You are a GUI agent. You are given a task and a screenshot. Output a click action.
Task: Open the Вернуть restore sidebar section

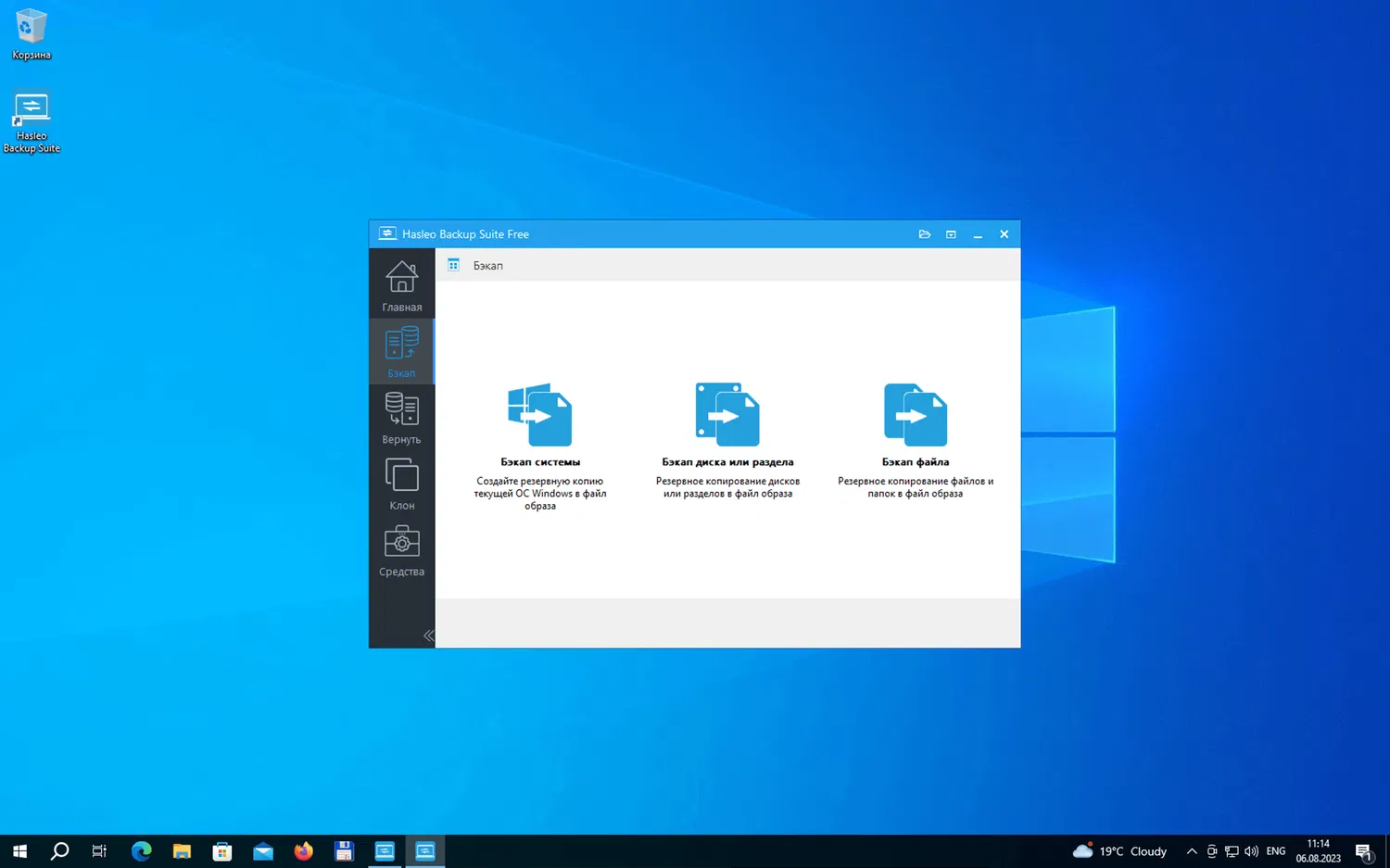coord(401,418)
